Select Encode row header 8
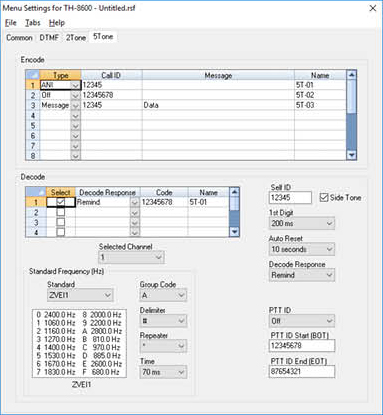The height and width of the screenshot is (415, 383). 33,156
